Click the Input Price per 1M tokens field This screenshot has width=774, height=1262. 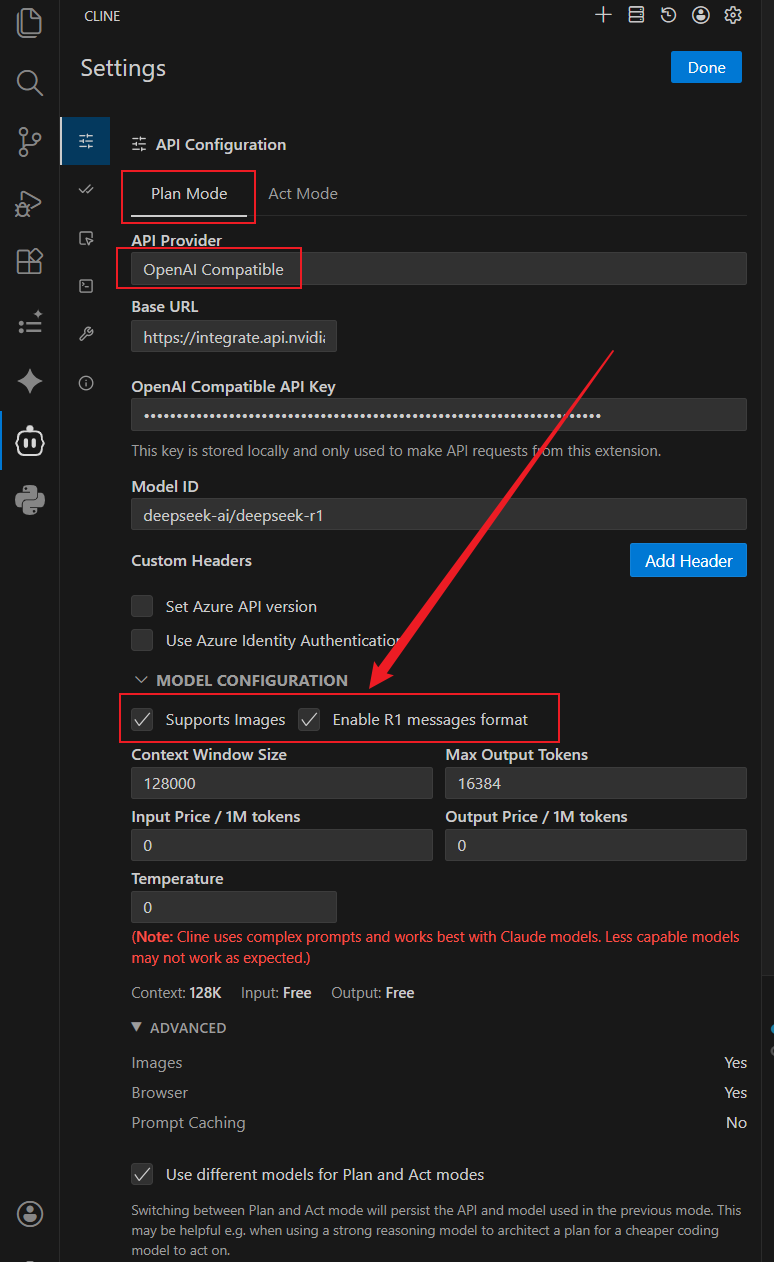(x=282, y=845)
